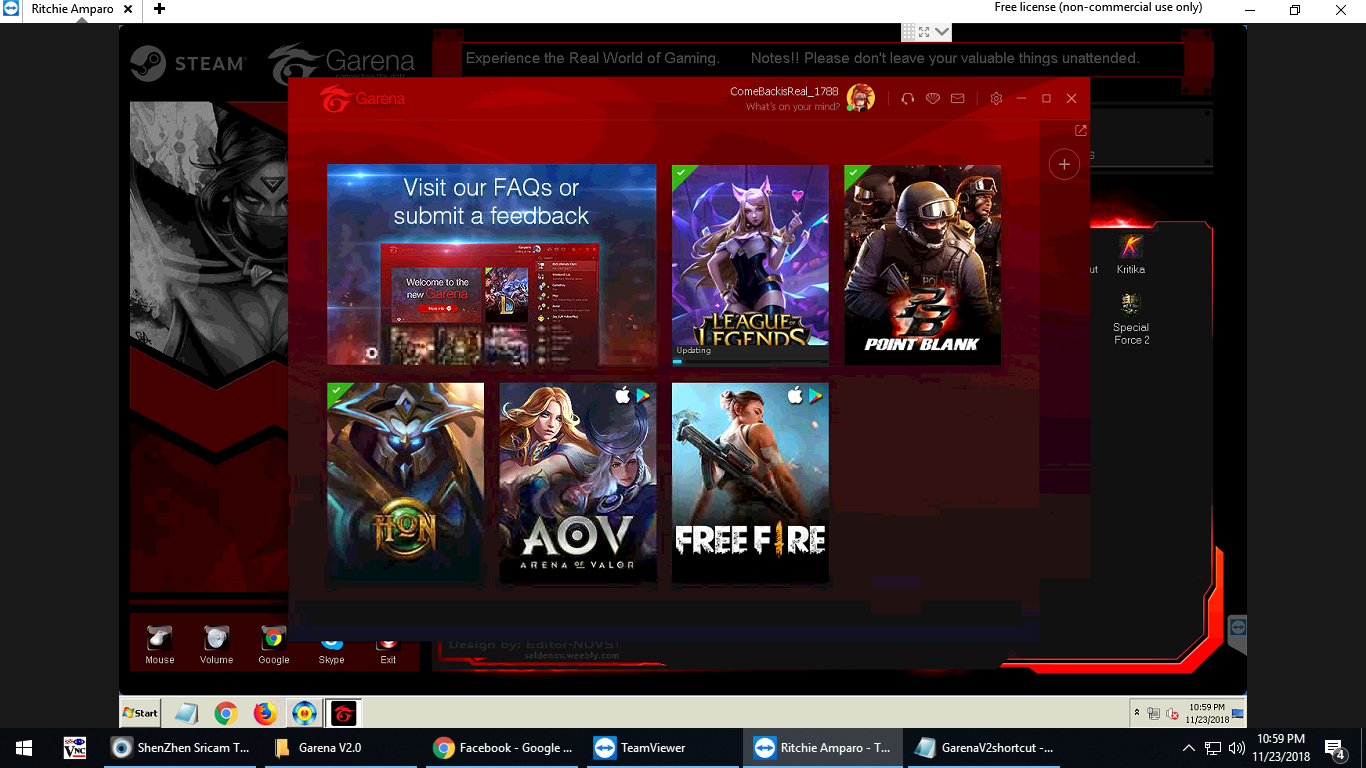Image resolution: width=1366 pixels, height=768 pixels.
Task: Open the HoN game tile
Action: coord(405,483)
